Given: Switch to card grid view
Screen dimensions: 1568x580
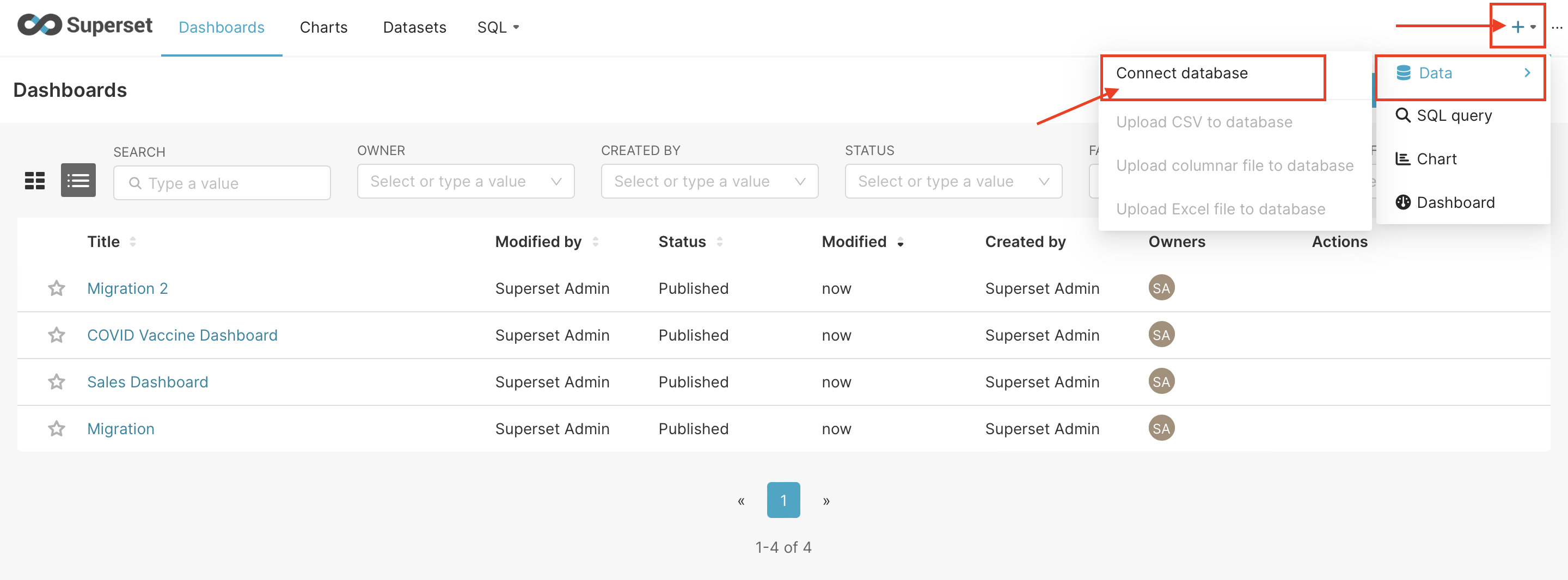Looking at the screenshot, I should click(x=35, y=181).
